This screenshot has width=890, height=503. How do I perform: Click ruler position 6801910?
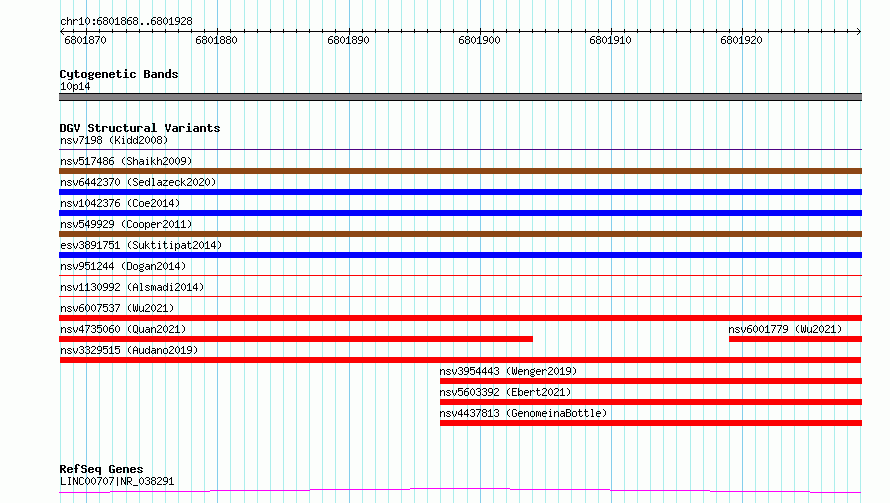point(610,40)
